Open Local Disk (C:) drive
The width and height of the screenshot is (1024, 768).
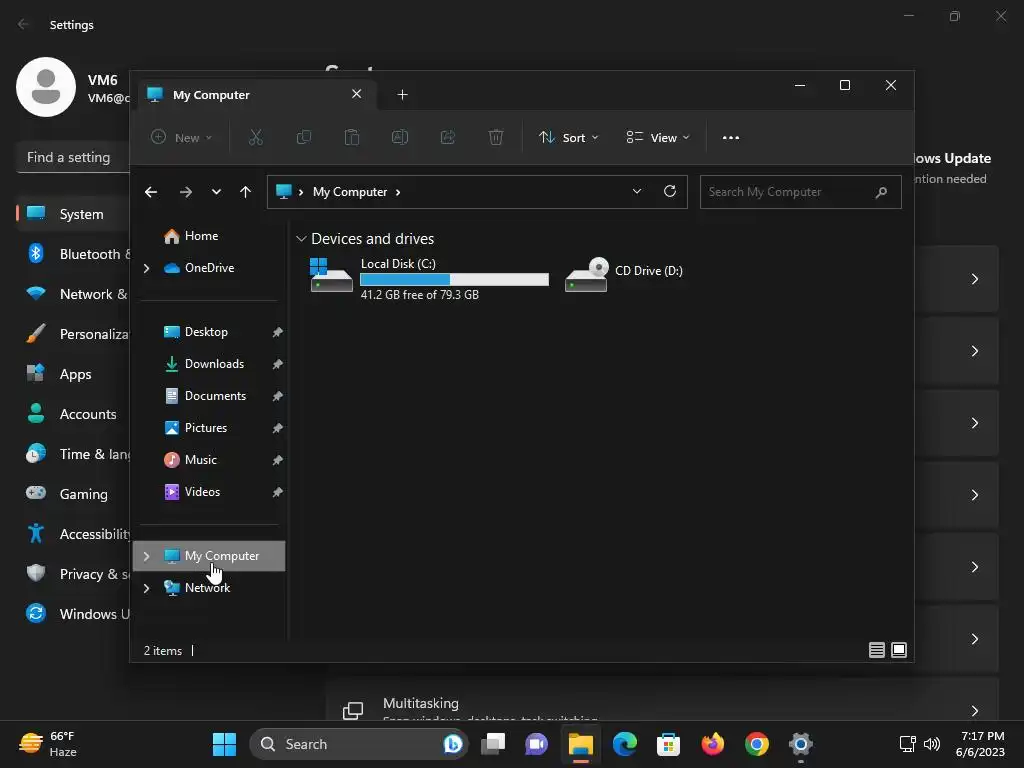(429, 279)
